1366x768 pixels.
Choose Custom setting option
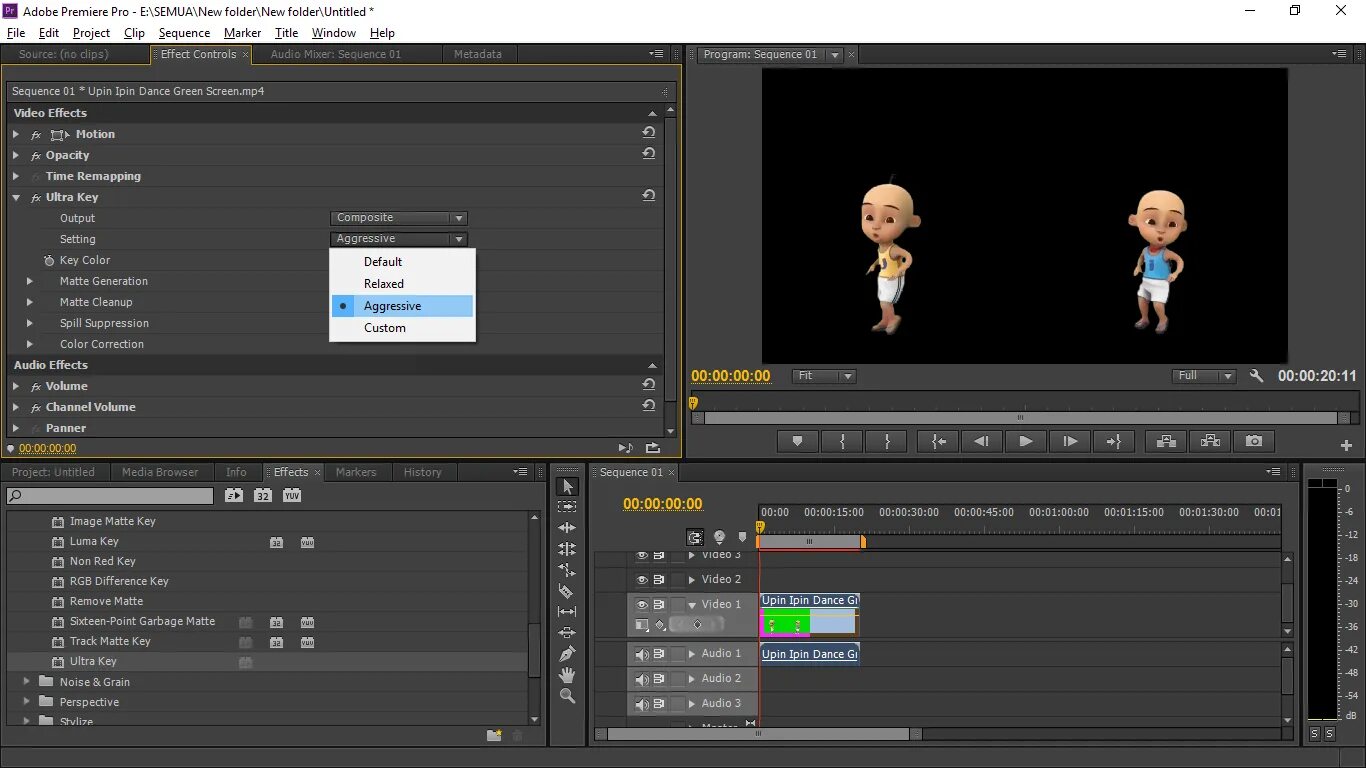[402, 328]
